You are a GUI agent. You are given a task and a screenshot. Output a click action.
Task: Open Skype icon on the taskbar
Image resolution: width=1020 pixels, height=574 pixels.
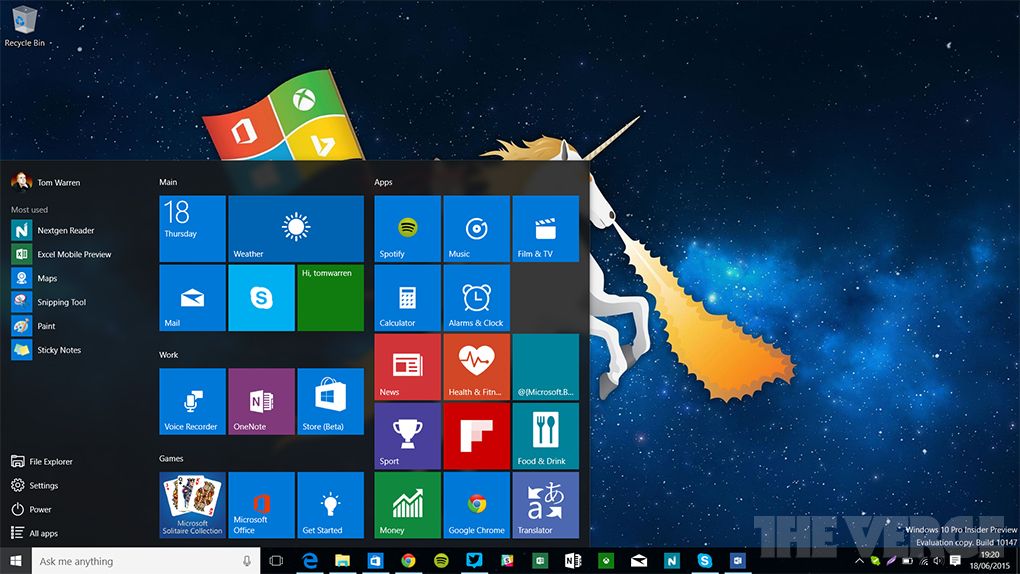[705, 561]
